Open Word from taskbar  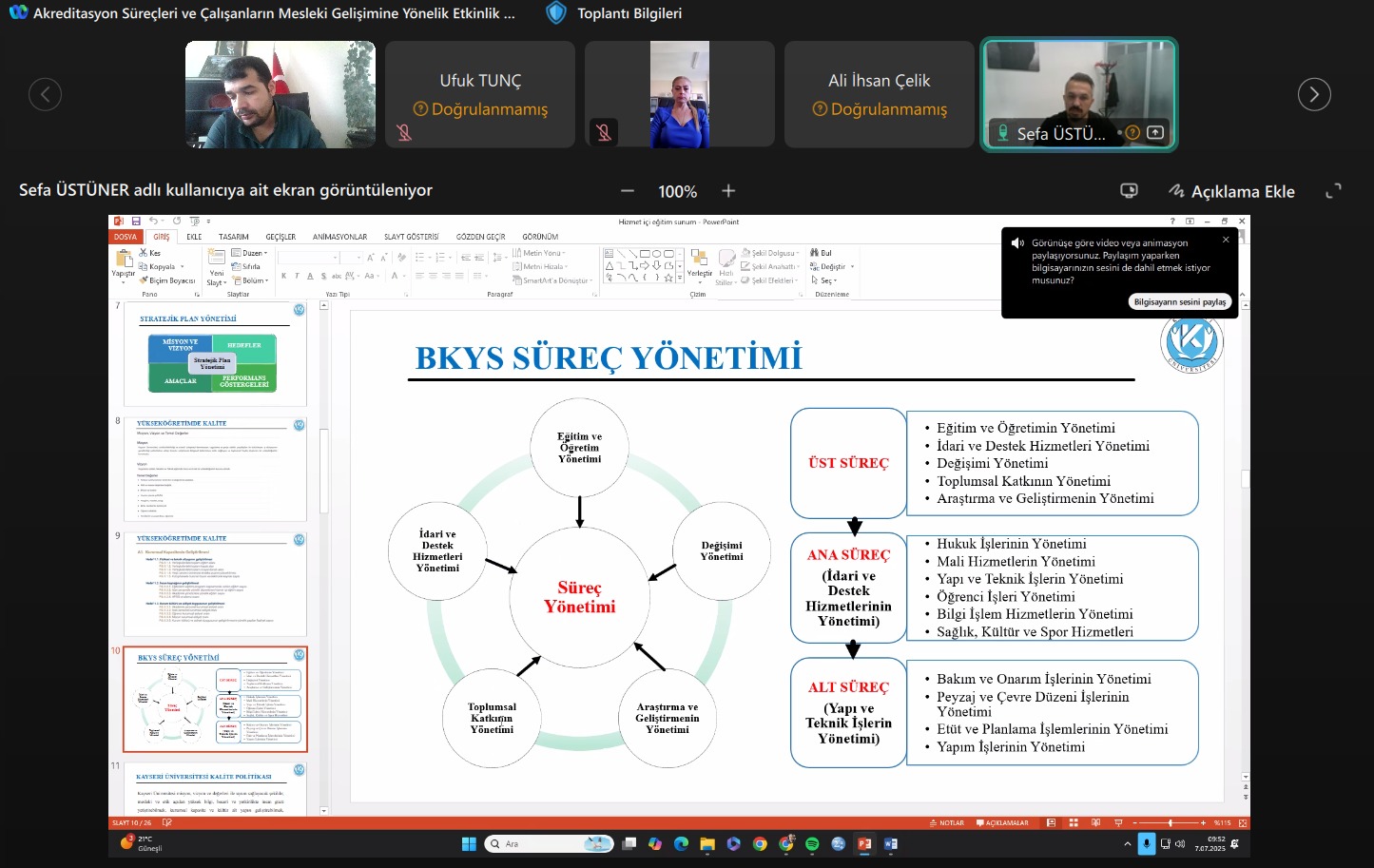coord(891,843)
